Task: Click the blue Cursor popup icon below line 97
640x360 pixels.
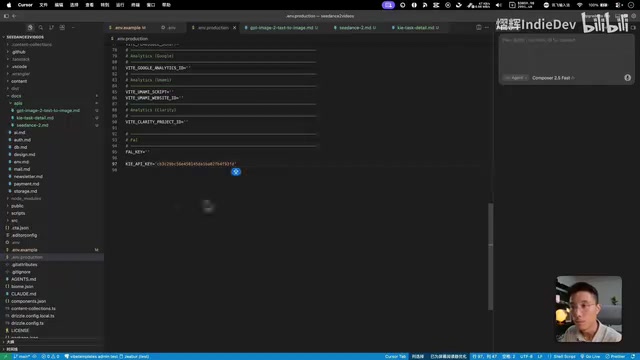Action: (x=236, y=172)
